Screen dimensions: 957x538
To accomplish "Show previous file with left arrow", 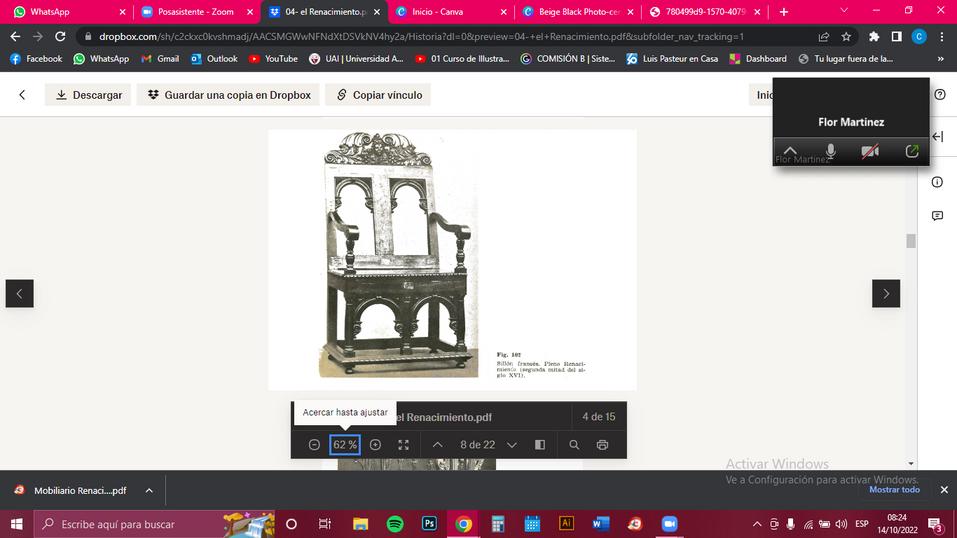I will (x=20, y=294).
